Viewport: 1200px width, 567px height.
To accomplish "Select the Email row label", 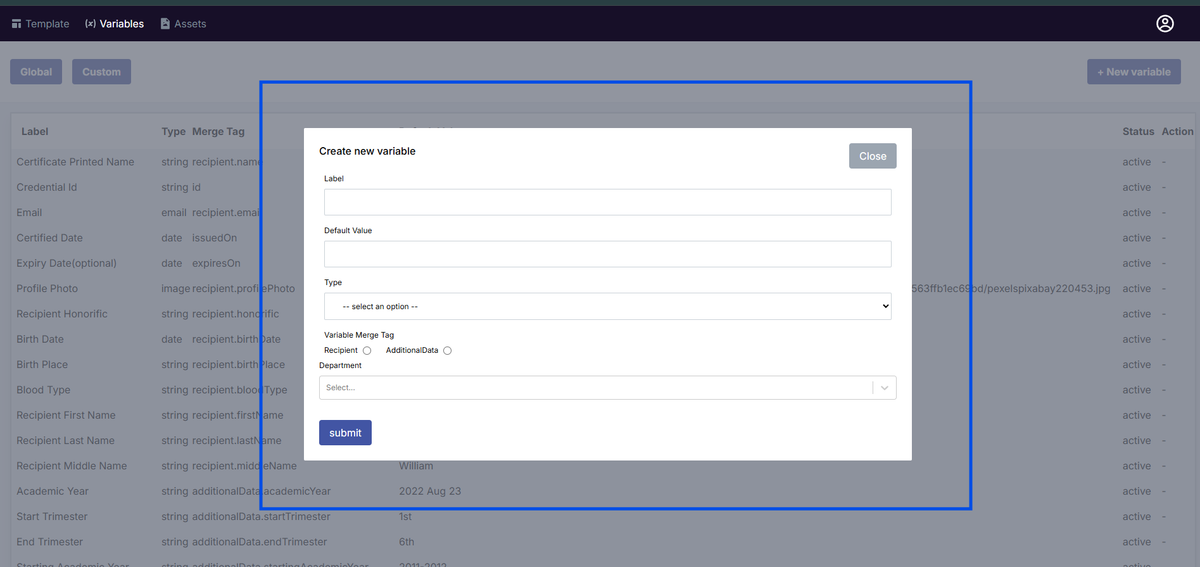I will pyautogui.click(x=29, y=213).
